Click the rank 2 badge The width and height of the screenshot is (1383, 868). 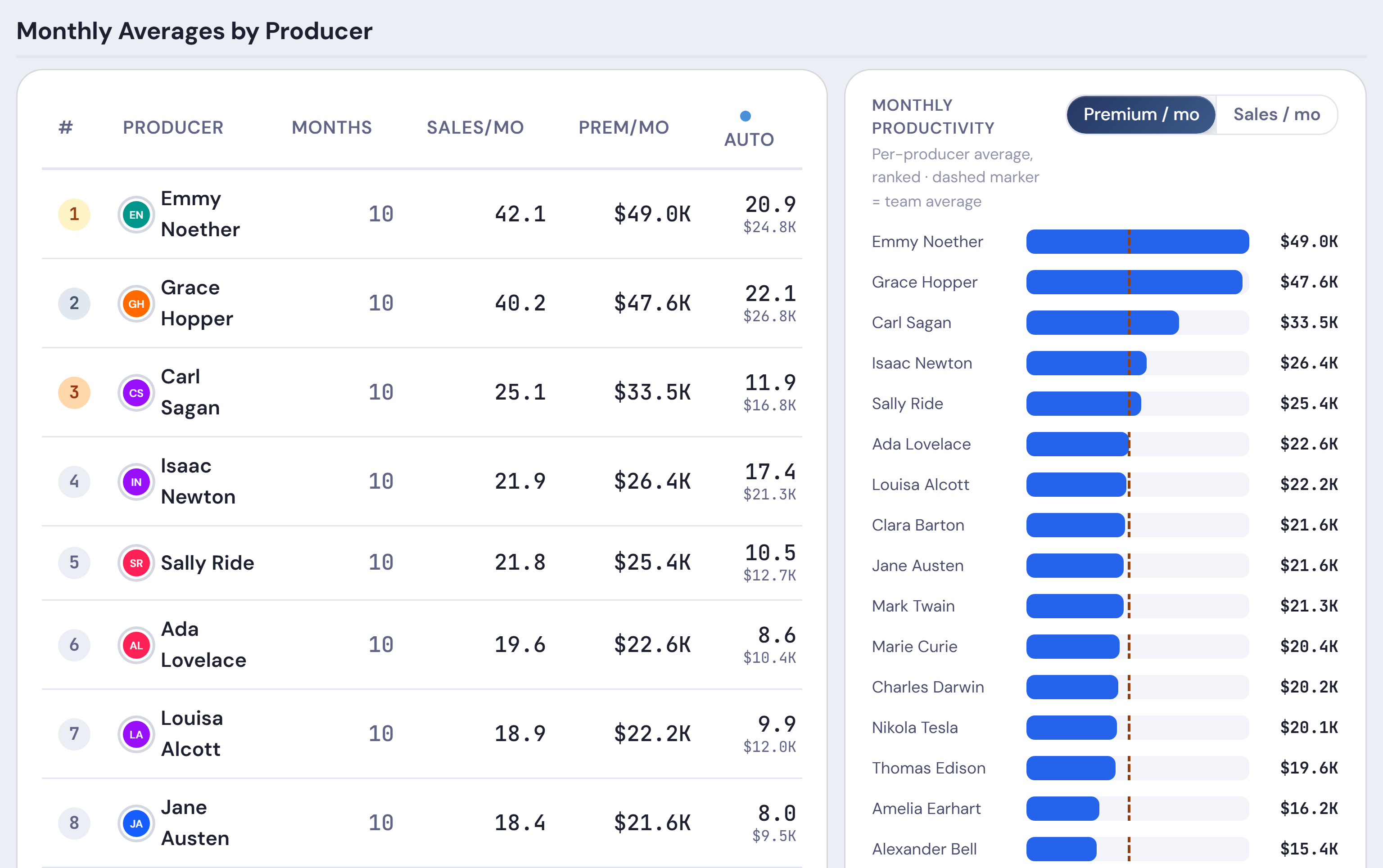[x=74, y=304]
